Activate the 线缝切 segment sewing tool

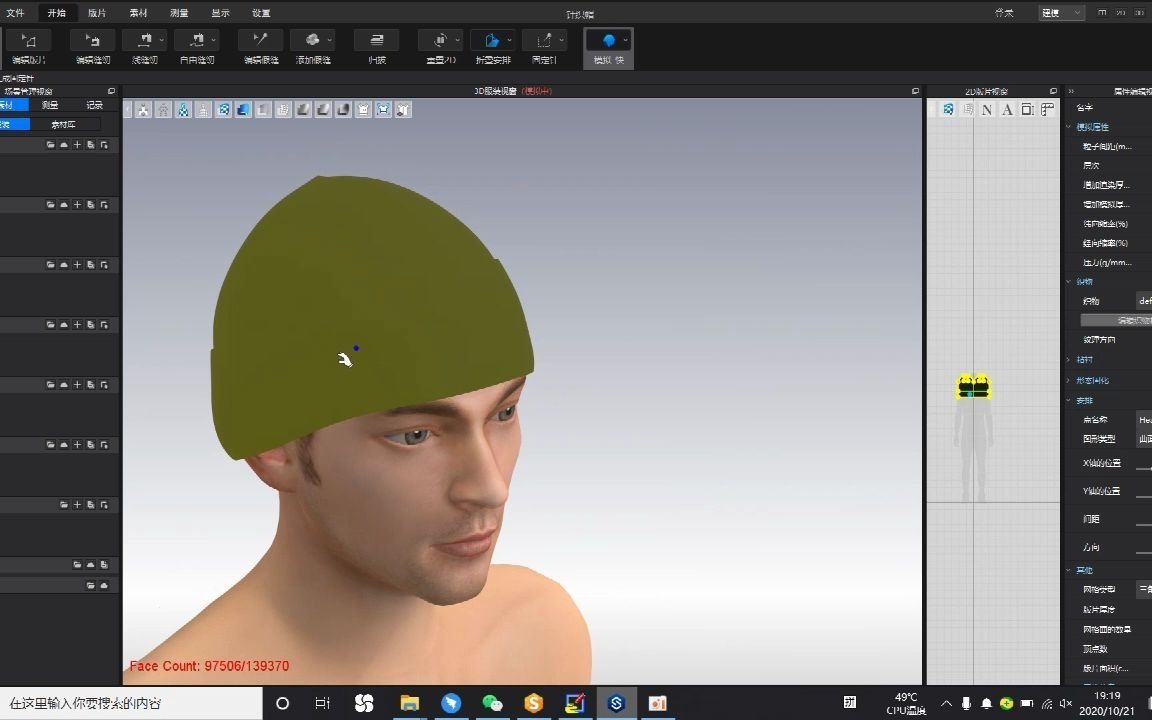(x=143, y=39)
